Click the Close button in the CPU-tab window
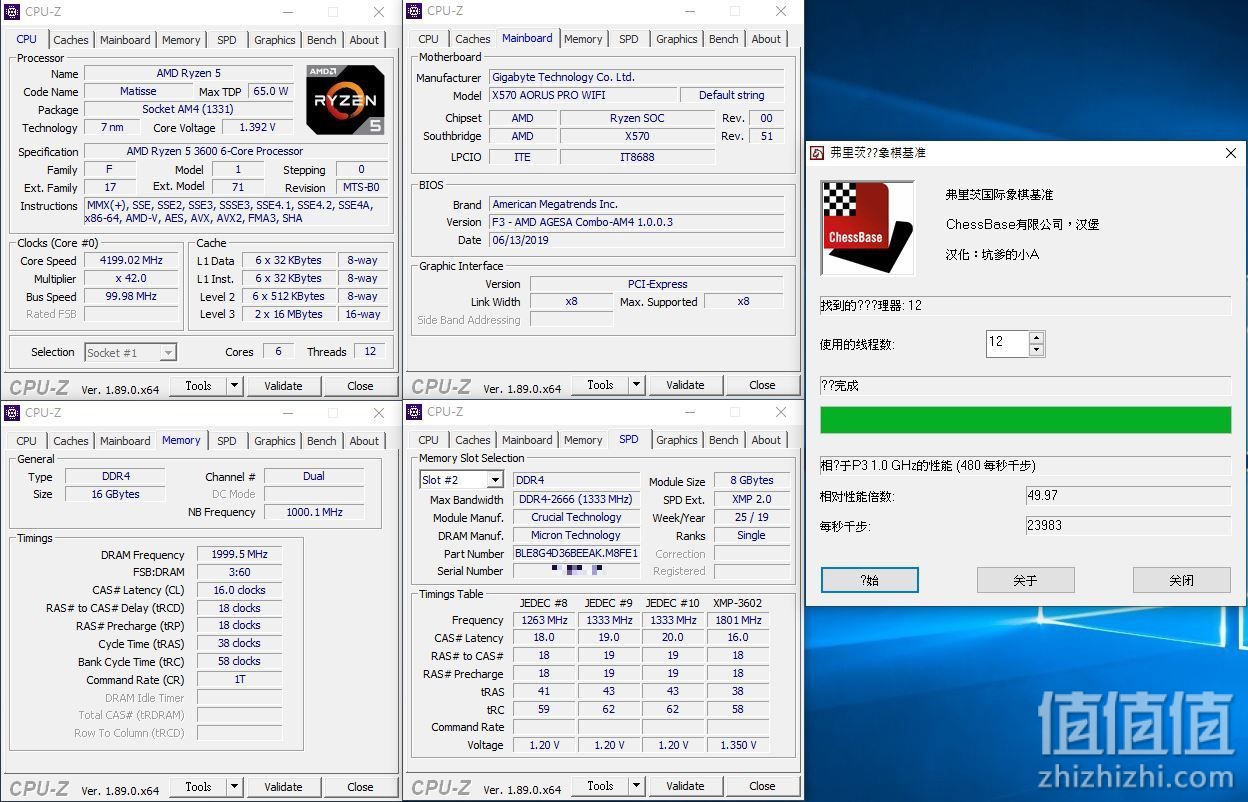The width and height of the screenshot is (1248, 802). point(360,386)
